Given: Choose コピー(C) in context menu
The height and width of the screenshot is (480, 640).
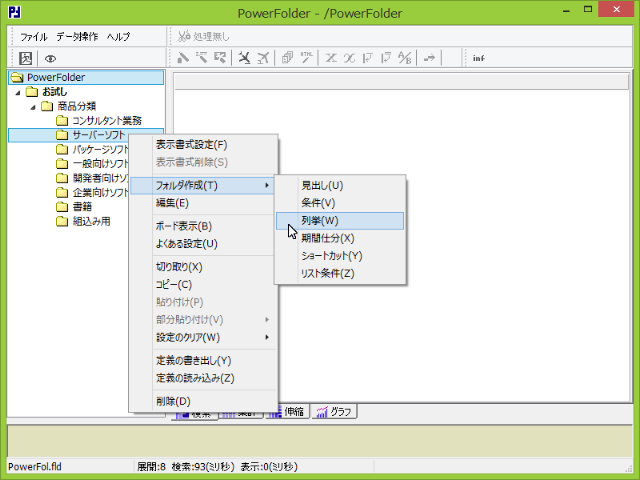Looking at the screenshot, I should tap(203, 285).
